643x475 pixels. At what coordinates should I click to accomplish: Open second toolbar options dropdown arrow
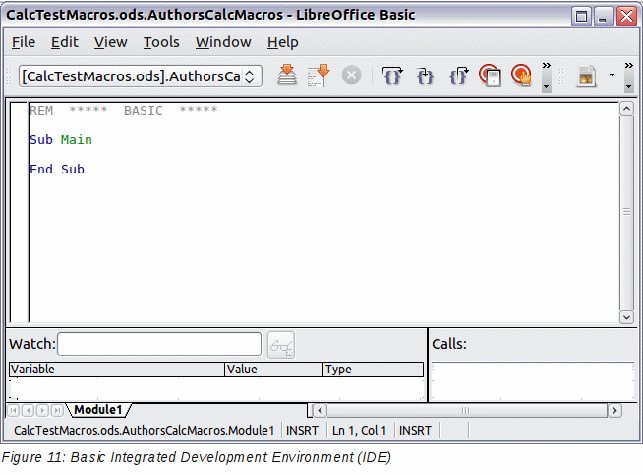[x=628, y=87]
